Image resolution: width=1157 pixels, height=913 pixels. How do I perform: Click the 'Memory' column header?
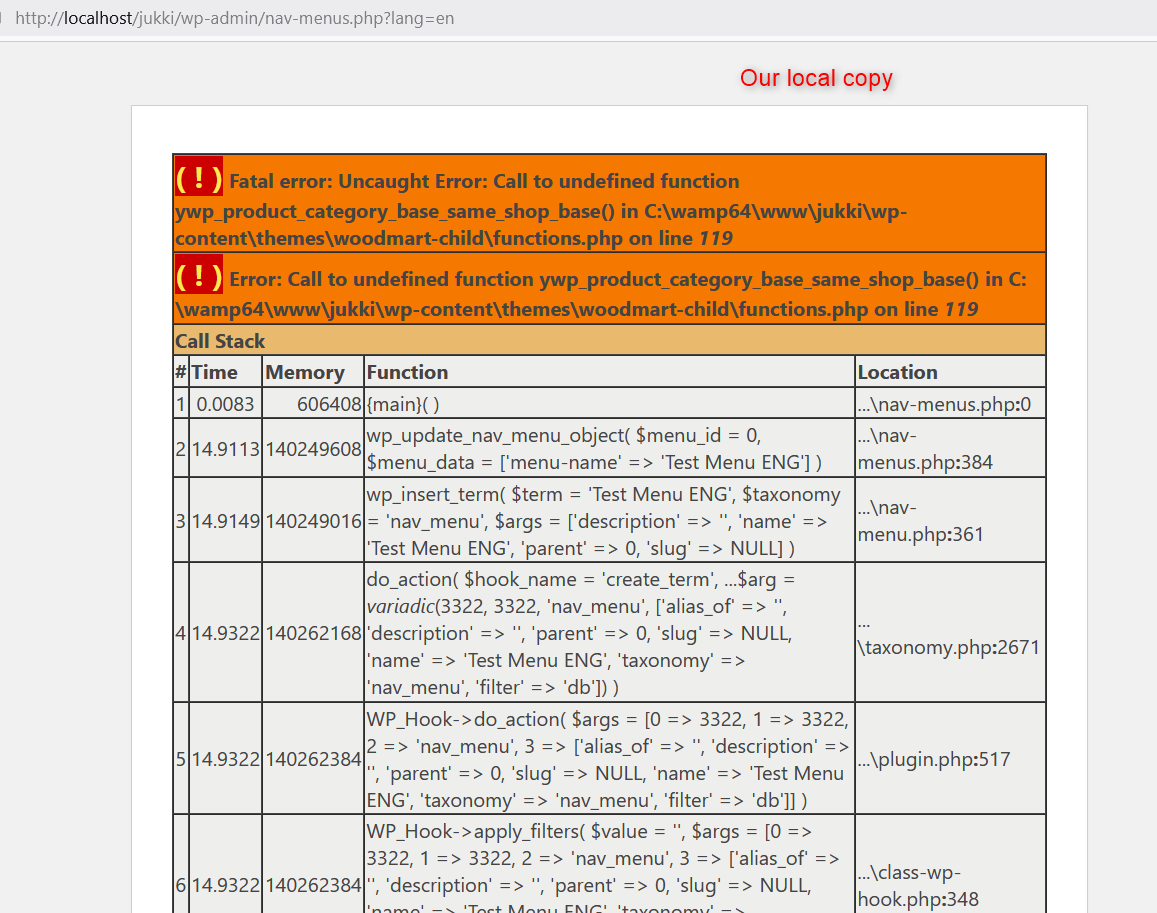pos(313,372)
